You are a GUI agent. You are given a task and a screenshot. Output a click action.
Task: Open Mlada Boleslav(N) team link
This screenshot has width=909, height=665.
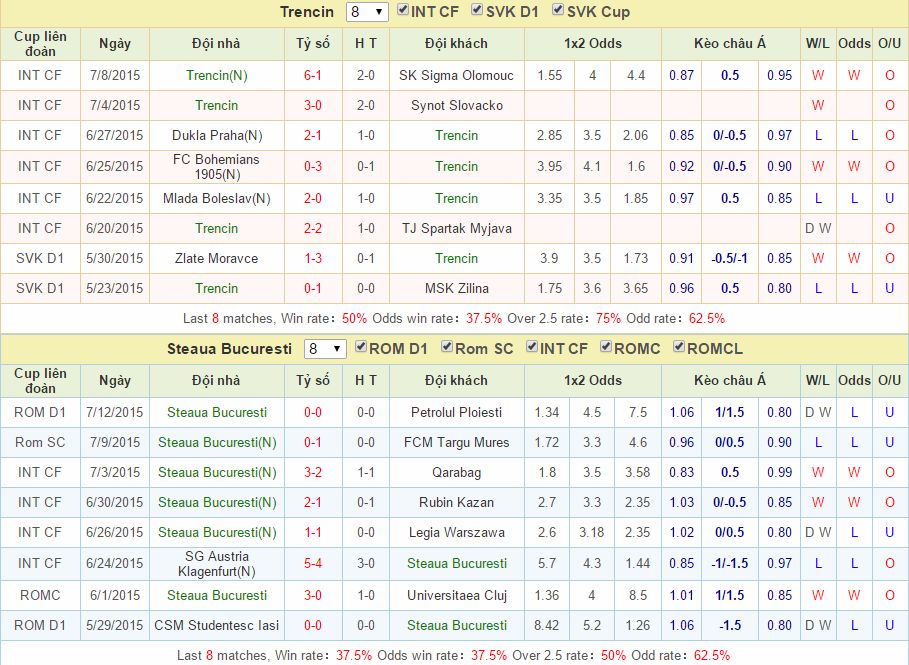click(217, 198)
